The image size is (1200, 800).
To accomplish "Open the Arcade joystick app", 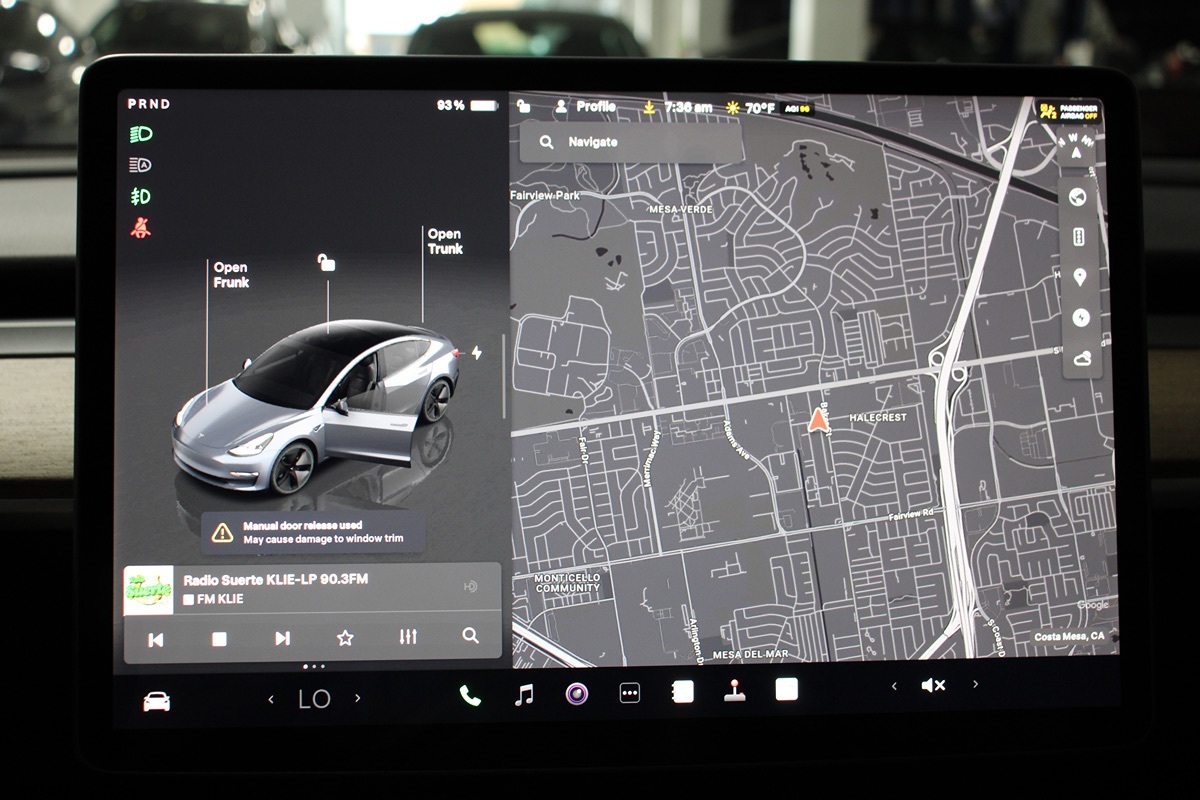I will pos(735,691).
